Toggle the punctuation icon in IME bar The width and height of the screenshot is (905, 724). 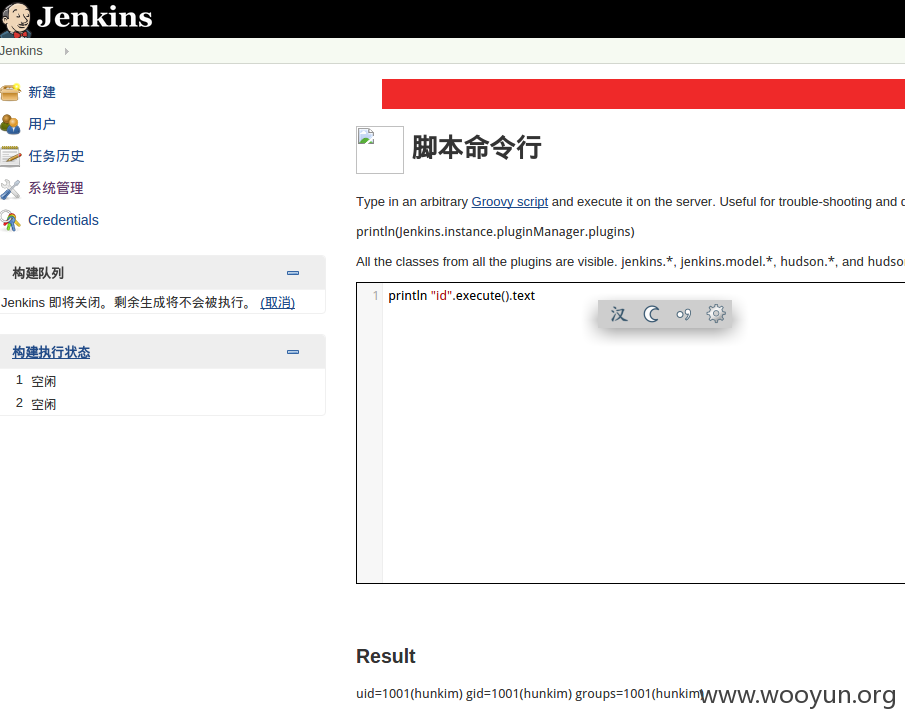(x=683, y=314)
